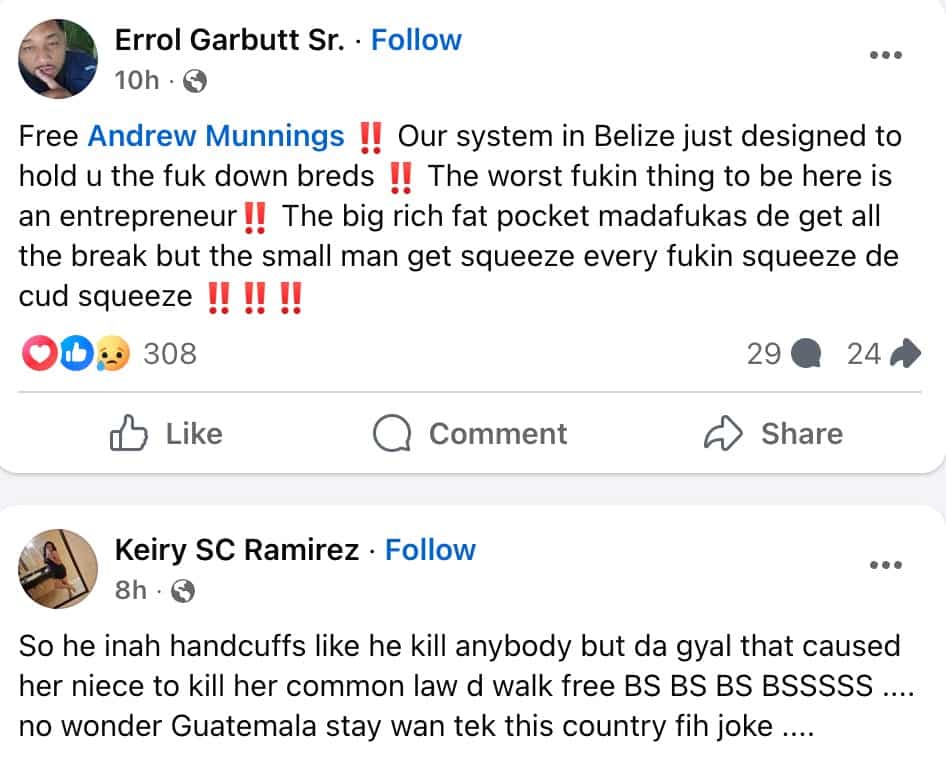Viewport: 946px width, 766px height.
Task: View the 308 reactions count
Action: point(170,353)
